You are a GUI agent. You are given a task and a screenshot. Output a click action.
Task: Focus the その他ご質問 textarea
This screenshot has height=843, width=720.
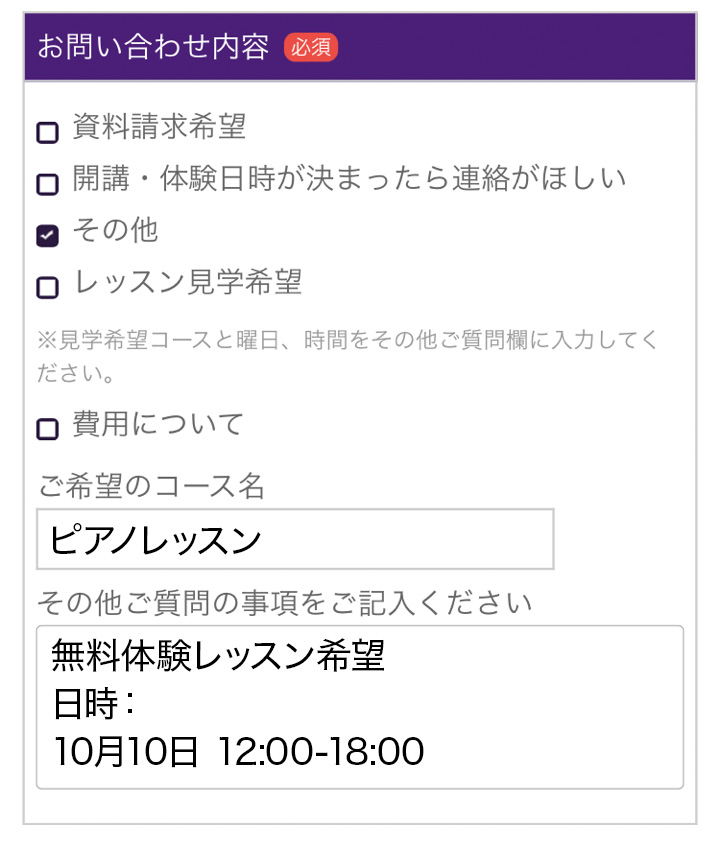click(360, 707)
